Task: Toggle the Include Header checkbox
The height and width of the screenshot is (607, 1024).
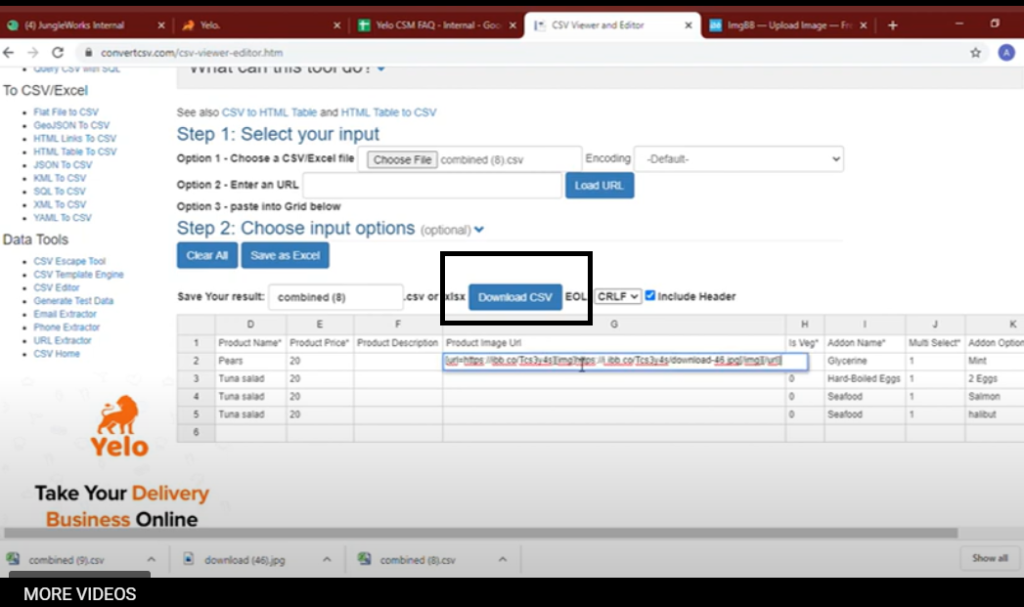Action: pyautogui.click(x=651, y=296)
